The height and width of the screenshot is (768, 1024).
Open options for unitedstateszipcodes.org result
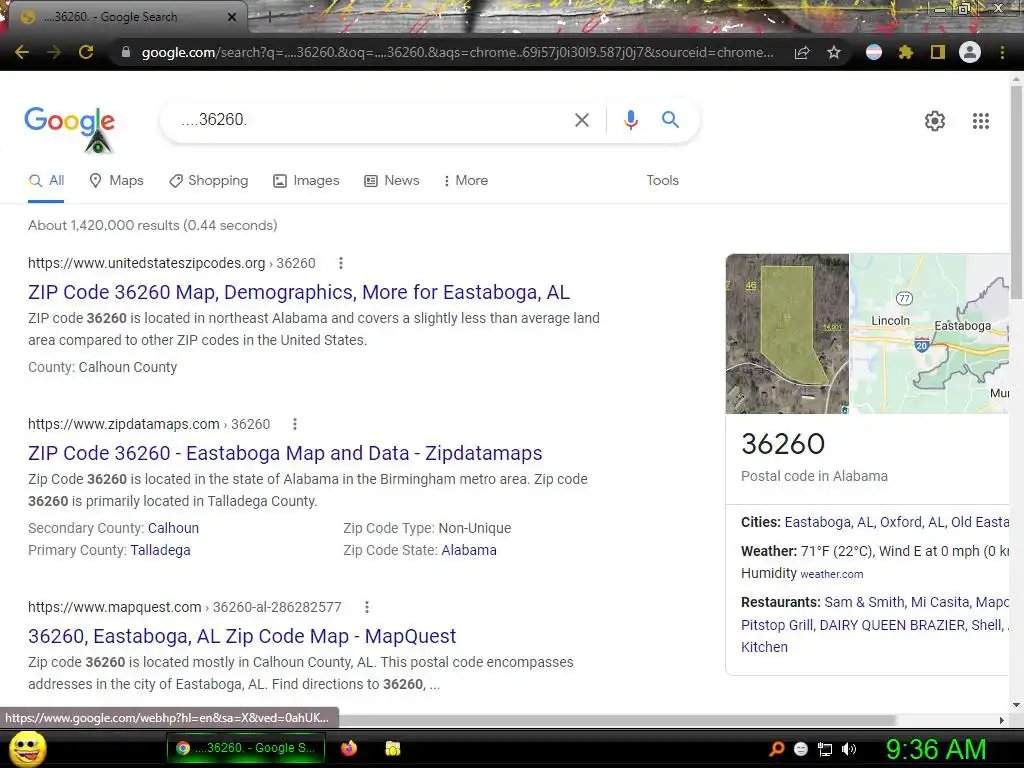(x=340, y=263)
